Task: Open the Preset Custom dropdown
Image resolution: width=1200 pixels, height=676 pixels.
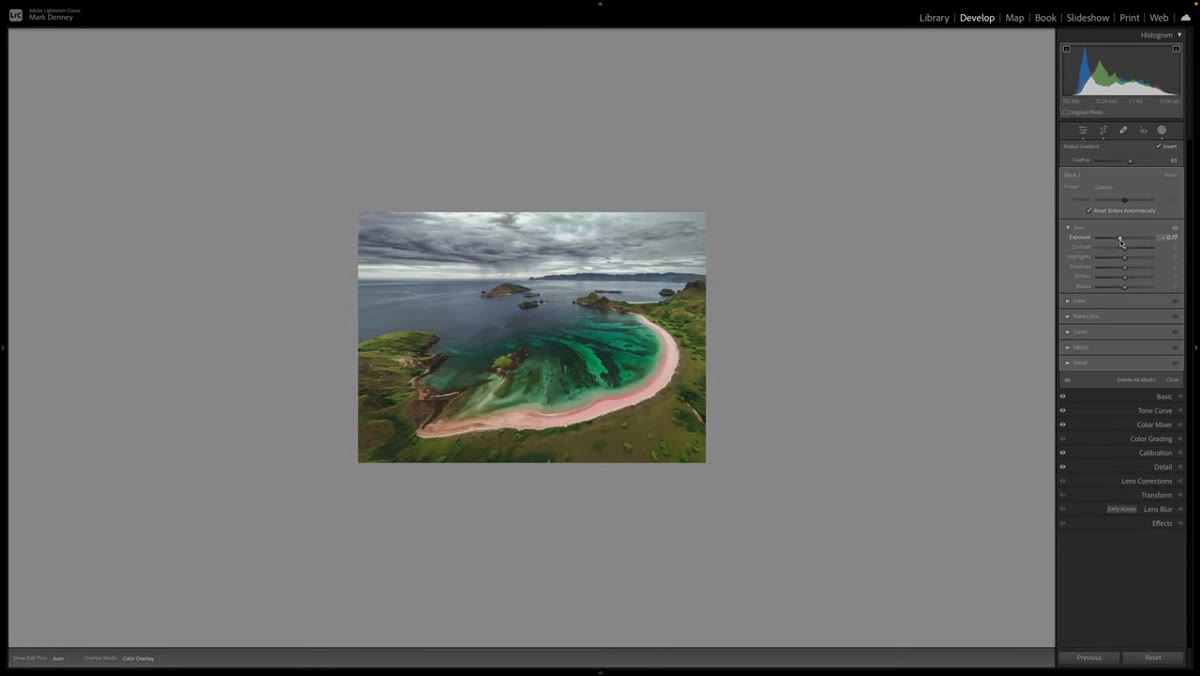Action: pos(1104,187)
